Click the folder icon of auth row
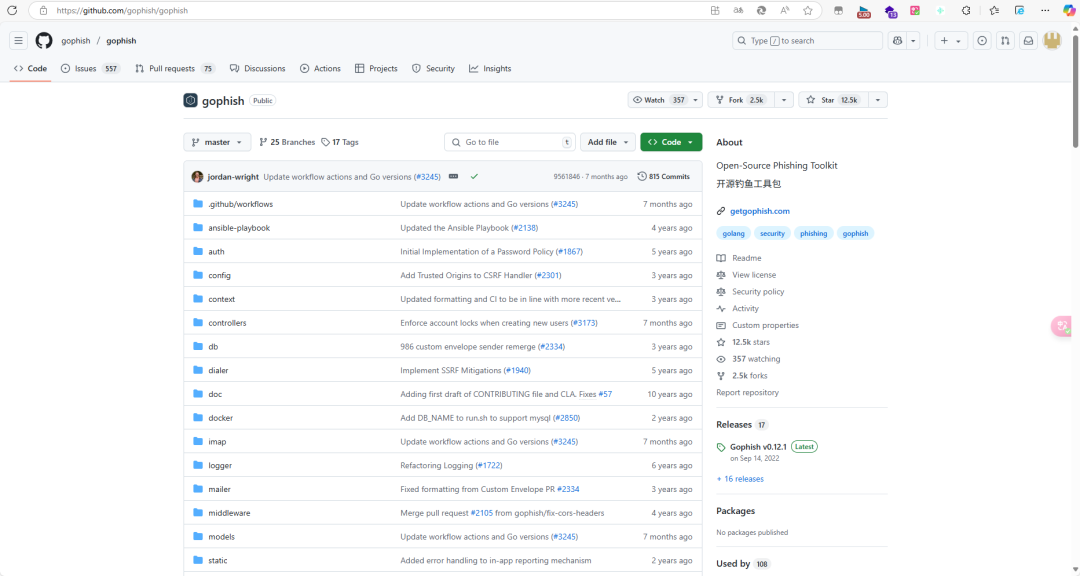Viewport: 1080px width, 576px height. [x=198, y=251]
